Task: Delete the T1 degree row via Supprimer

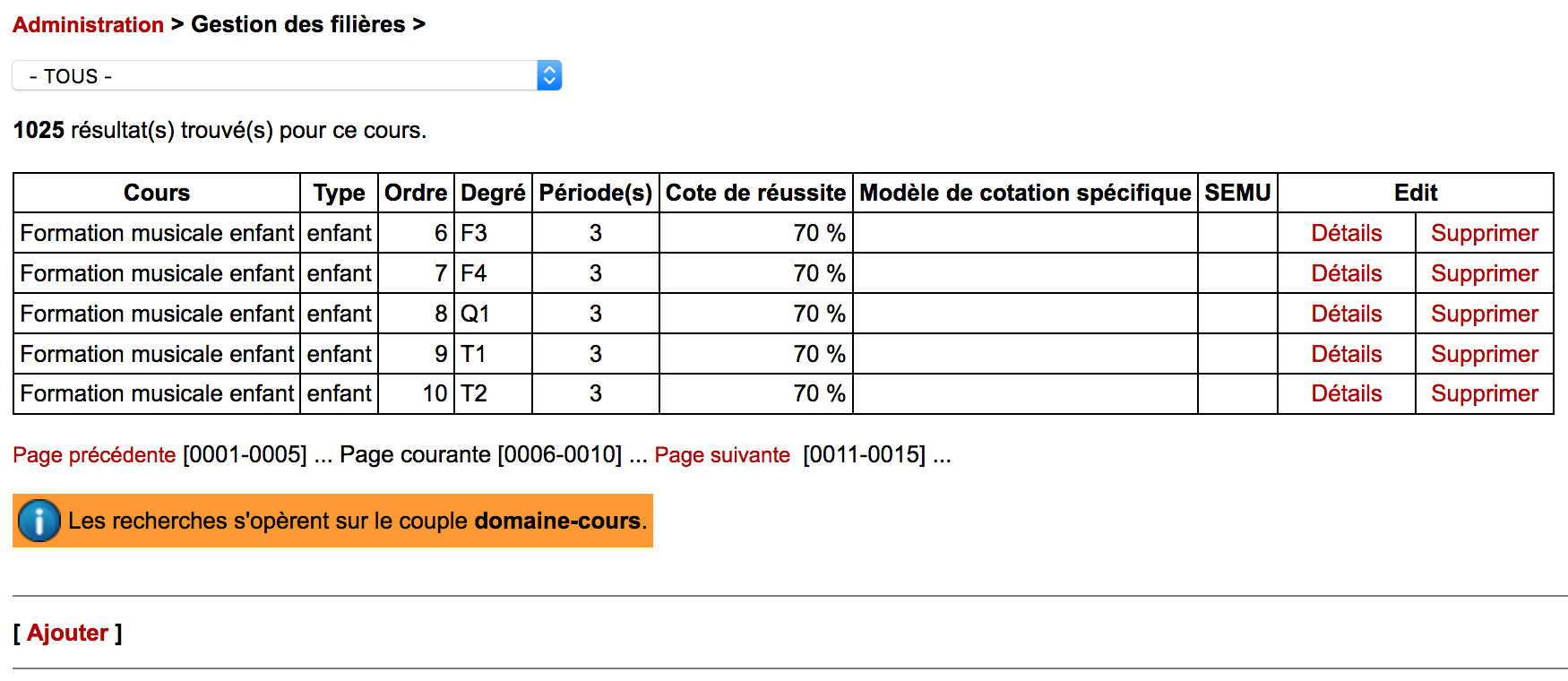Action: pyautogui.click(x=1484, y=354)
